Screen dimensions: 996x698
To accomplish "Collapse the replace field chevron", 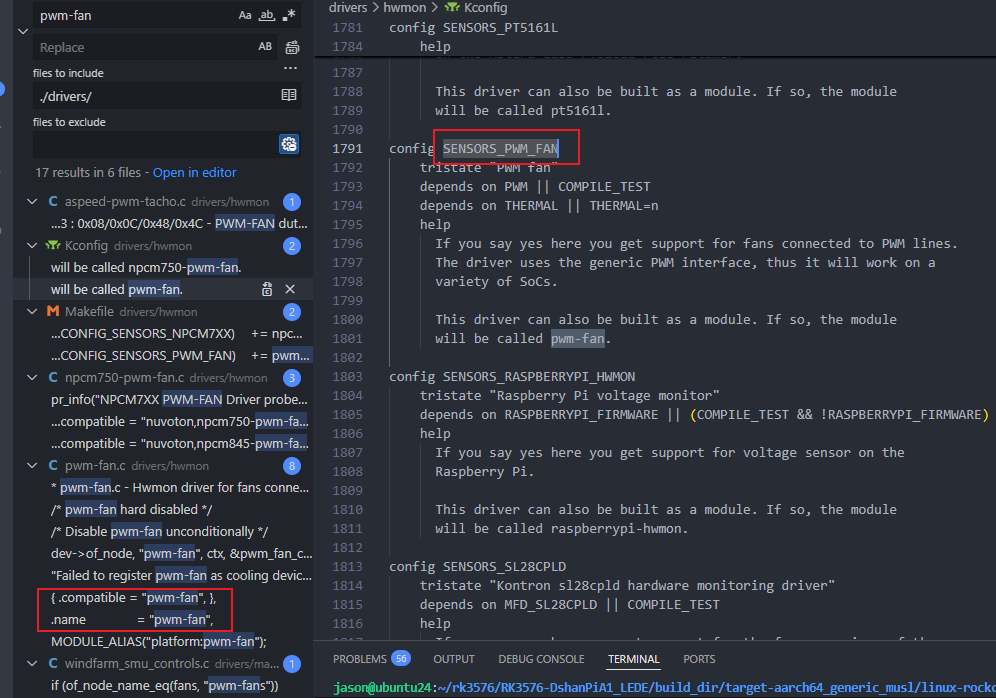I will pyautogui.click(x=22, y=31).
